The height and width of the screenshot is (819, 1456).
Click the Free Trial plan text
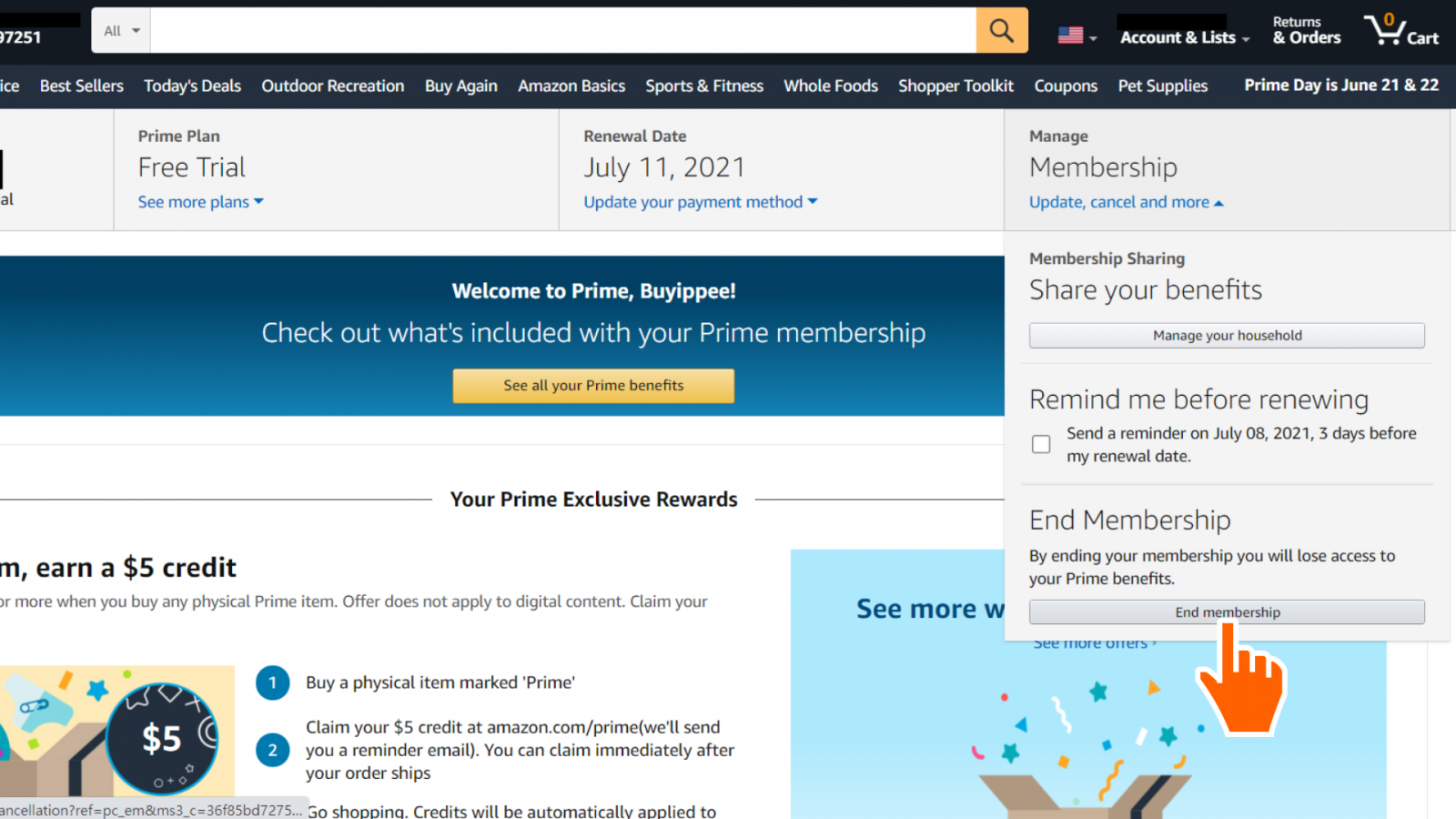point(192,167)
